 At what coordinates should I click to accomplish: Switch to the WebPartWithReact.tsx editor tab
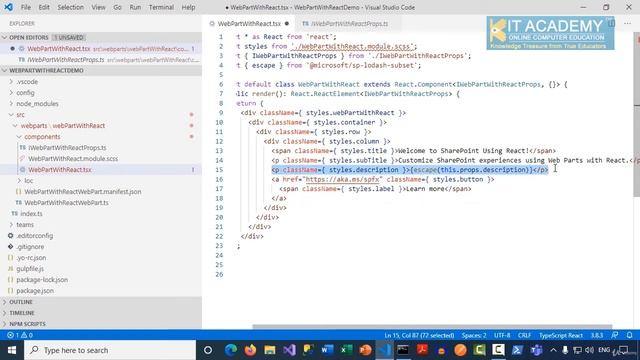(249, 24)
